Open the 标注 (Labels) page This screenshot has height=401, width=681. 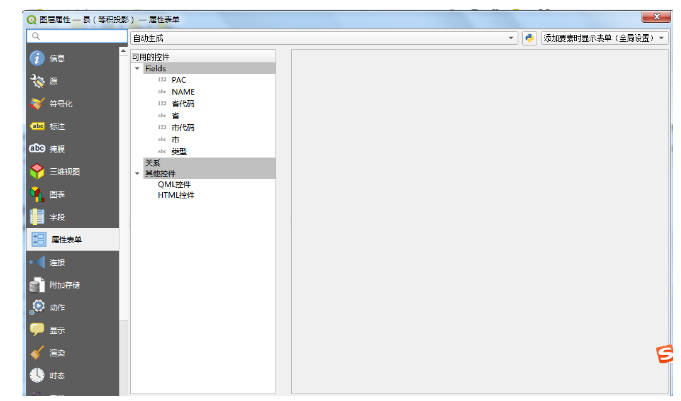73,126
